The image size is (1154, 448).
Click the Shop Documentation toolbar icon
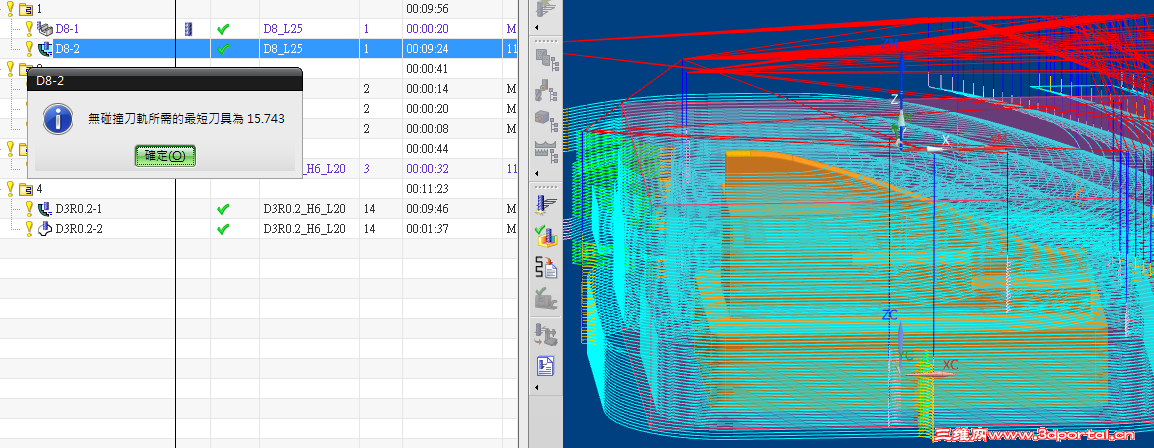(x=546, y=366)
